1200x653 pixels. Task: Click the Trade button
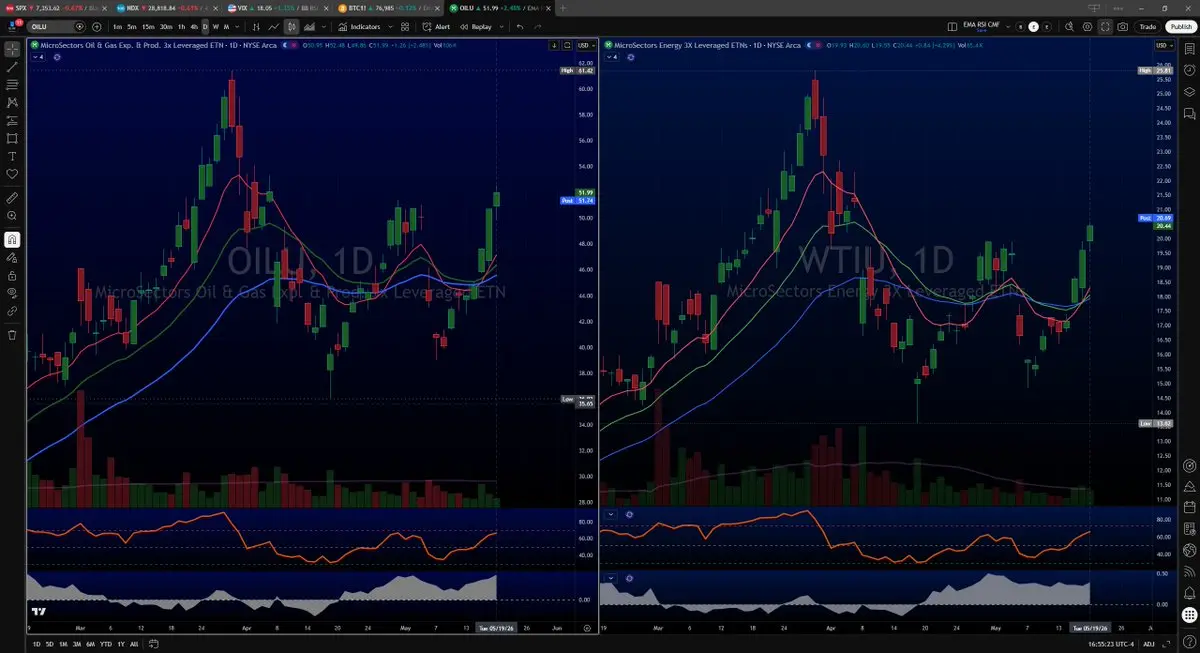point(1148,27)
